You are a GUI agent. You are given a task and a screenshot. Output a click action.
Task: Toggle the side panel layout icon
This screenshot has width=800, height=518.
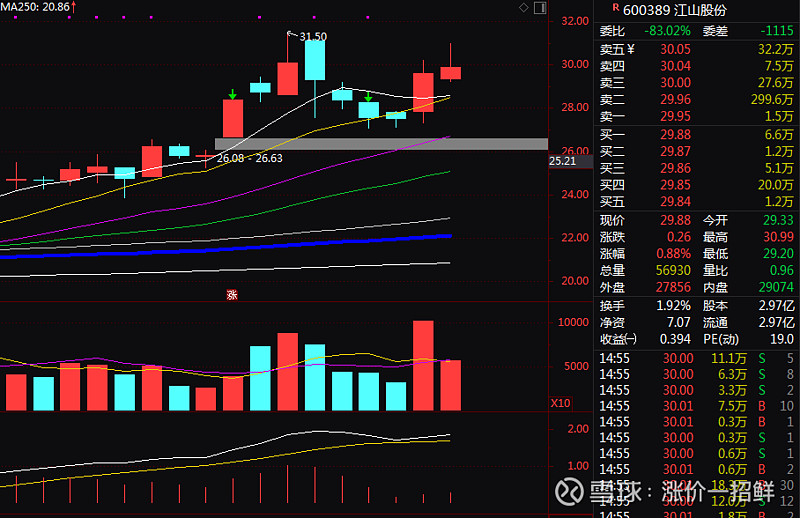point(540,8)
